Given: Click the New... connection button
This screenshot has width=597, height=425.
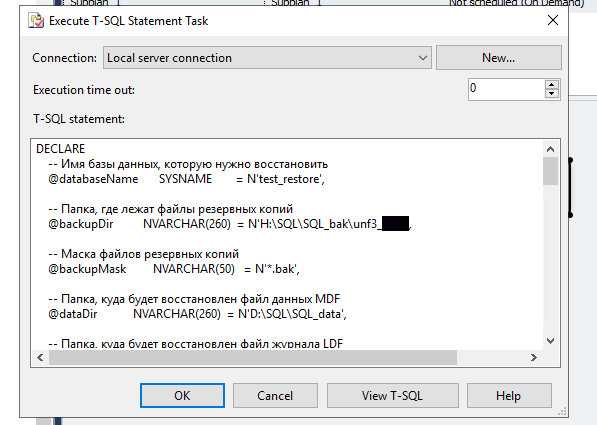Looking at the screenshot, I should coord(498,58).
